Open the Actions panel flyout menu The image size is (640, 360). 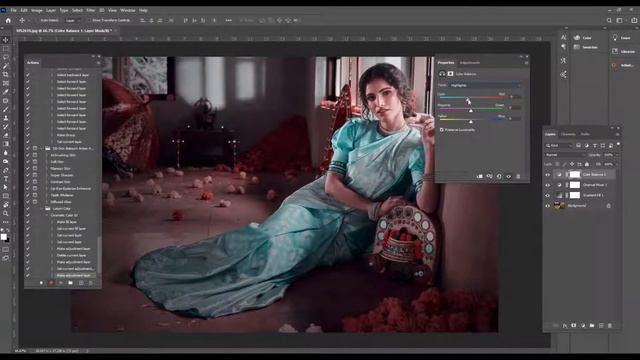98,63
